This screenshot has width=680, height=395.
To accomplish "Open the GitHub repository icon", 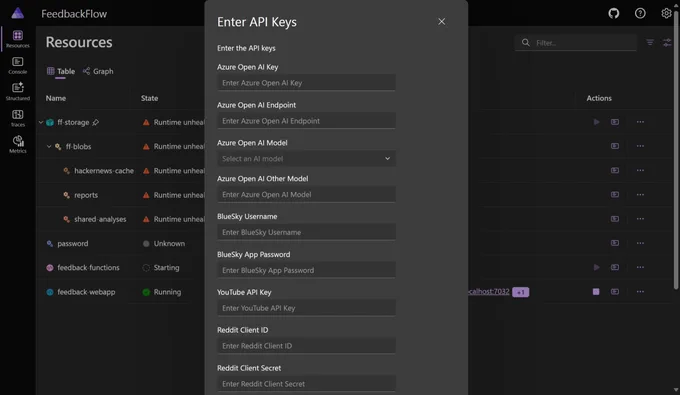I will pos(613,13).
